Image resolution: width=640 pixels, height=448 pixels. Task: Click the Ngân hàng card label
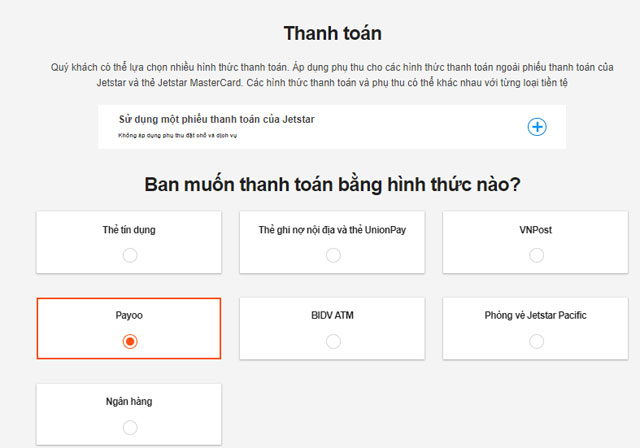click(129, 402)
